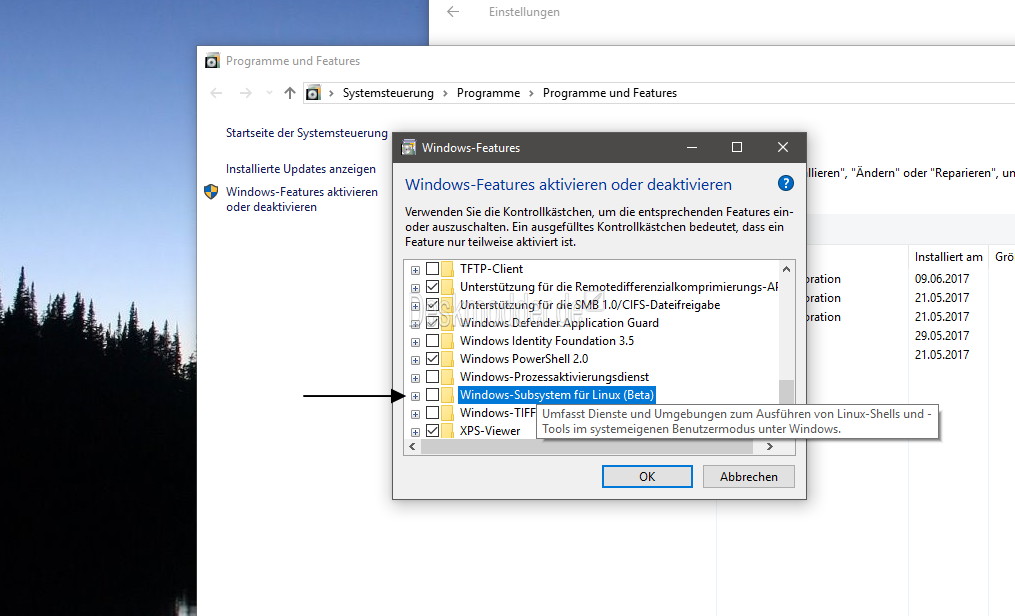Image resolution: width=1015 pixels, height=616 pixels.
Task: Click the OK button in Windows-Features
Action: pos(647,476)
